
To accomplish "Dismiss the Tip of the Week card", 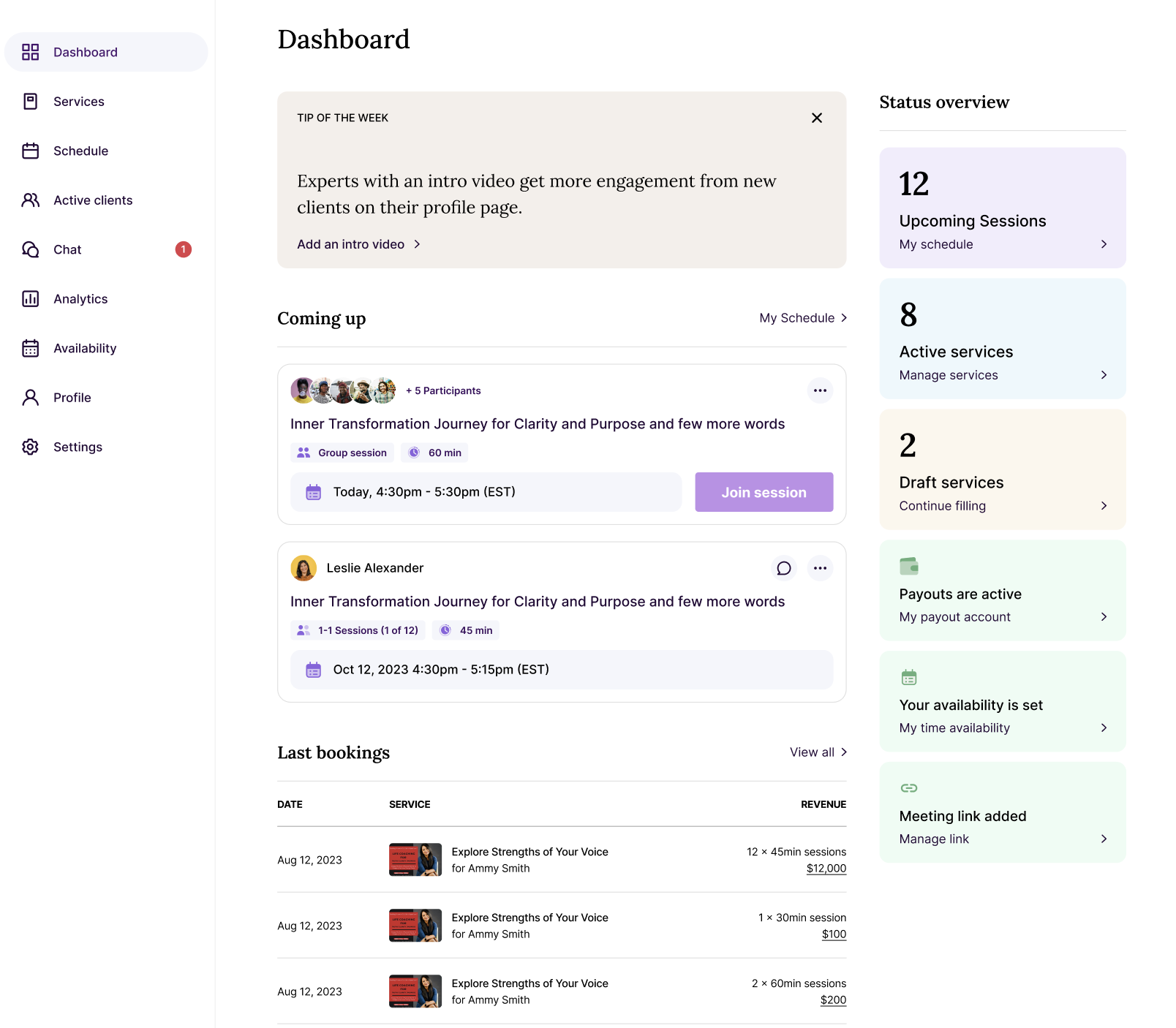I will tap(817, 118).
